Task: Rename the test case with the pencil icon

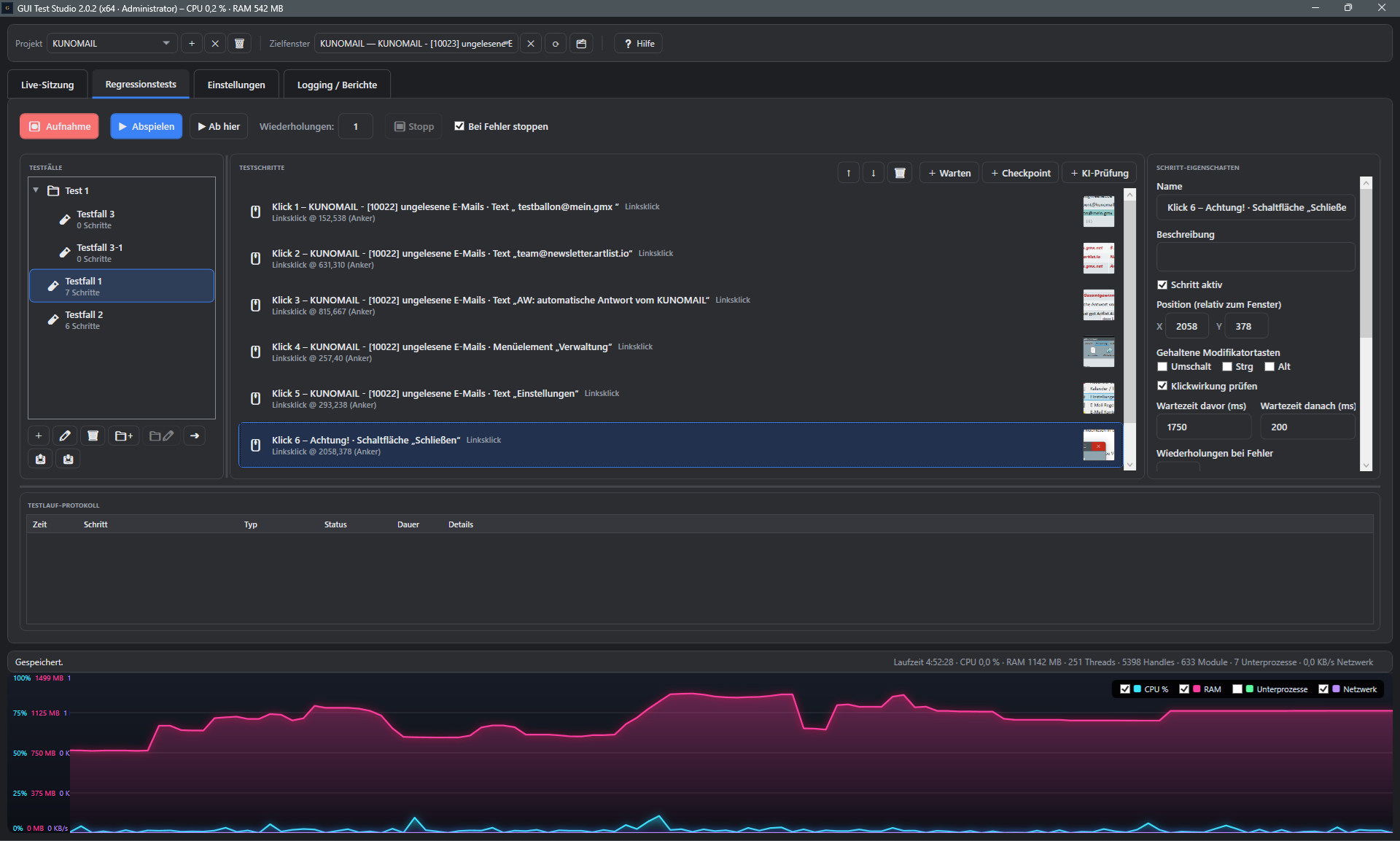Action: pyautogui.click(x=65, y=436)
